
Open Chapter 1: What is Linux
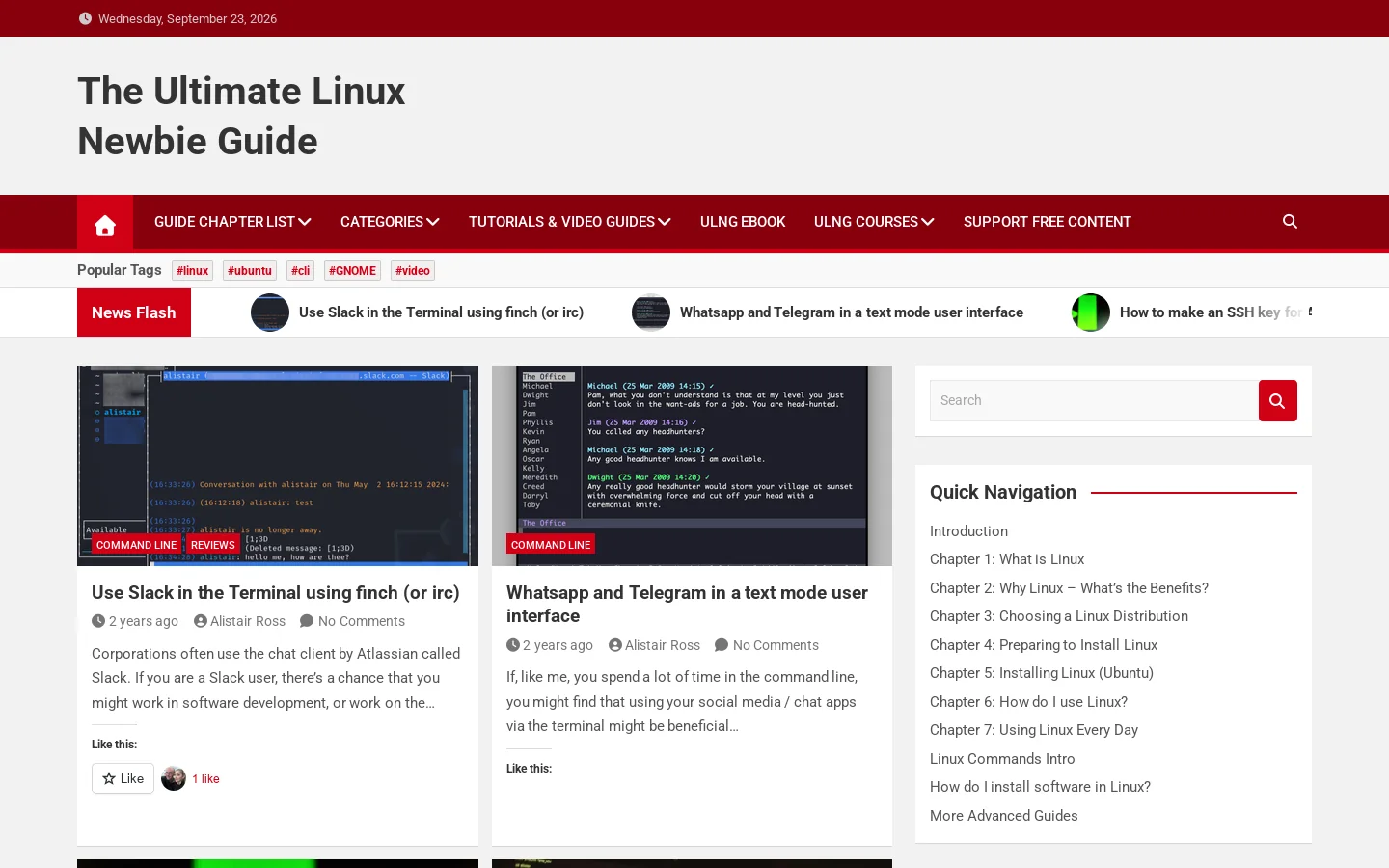(1007, 559)
